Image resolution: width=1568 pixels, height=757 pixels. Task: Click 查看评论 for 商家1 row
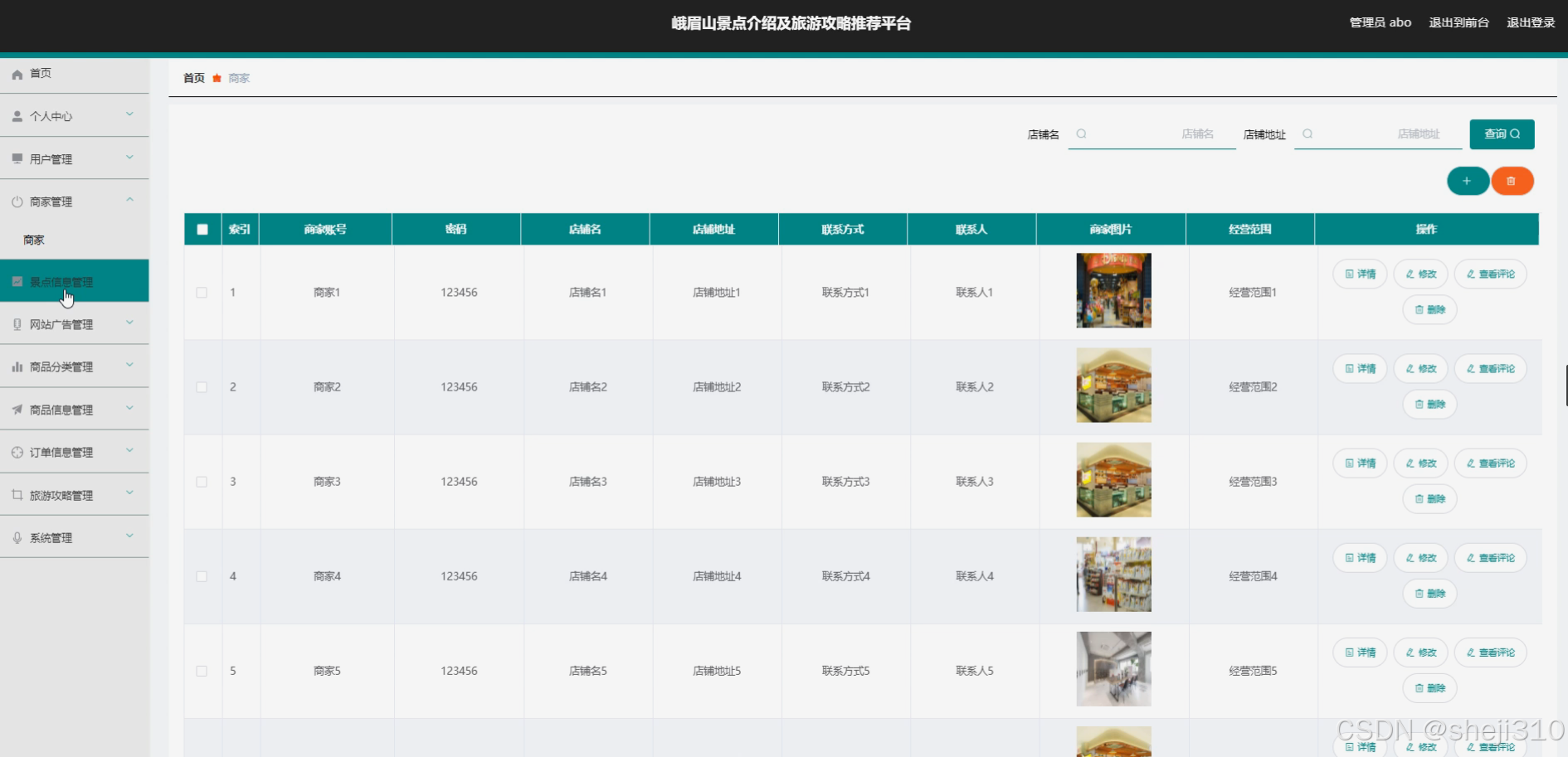click(1491, 274)
